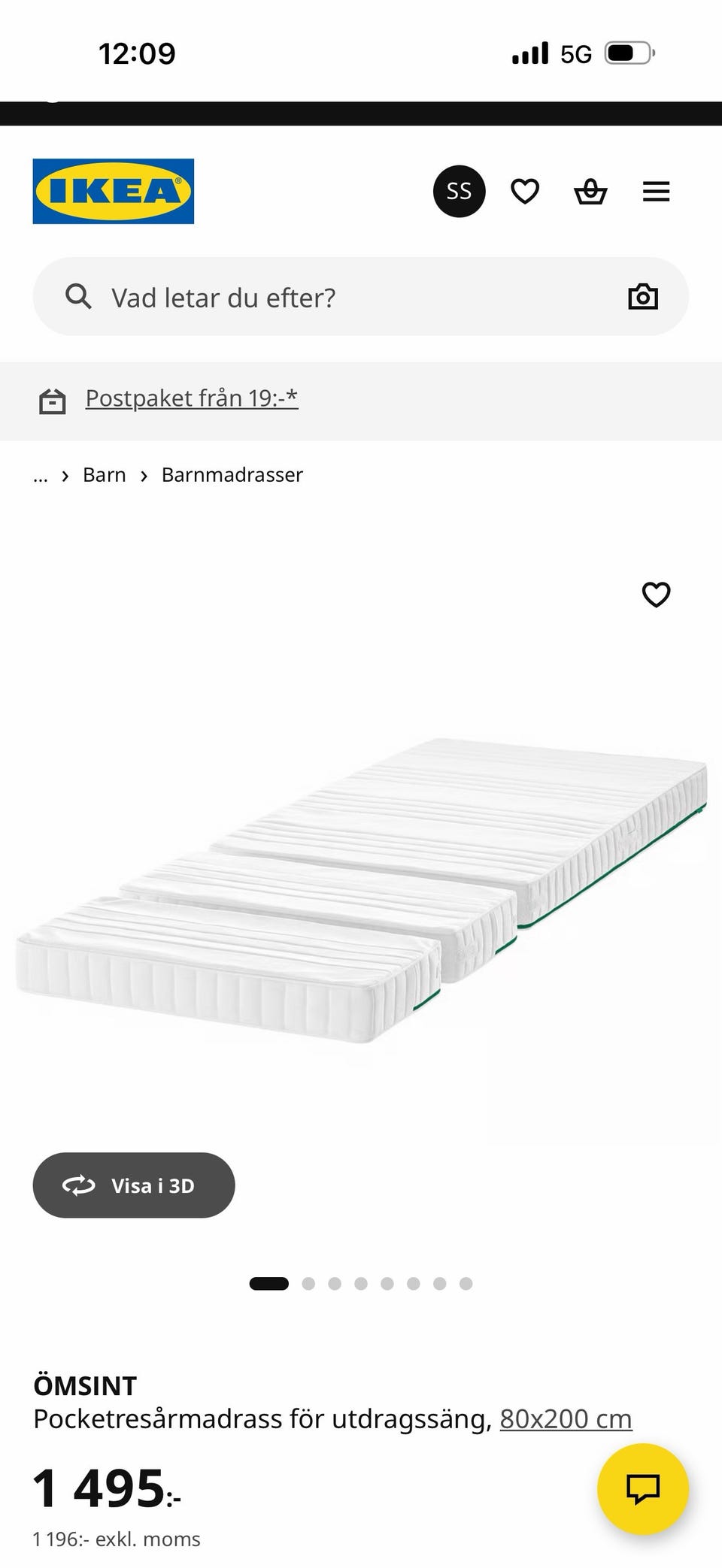This screenshot has width=722, height=1568.
Task: Open the 80x200 cm size selector
Action: (566, 1418)
